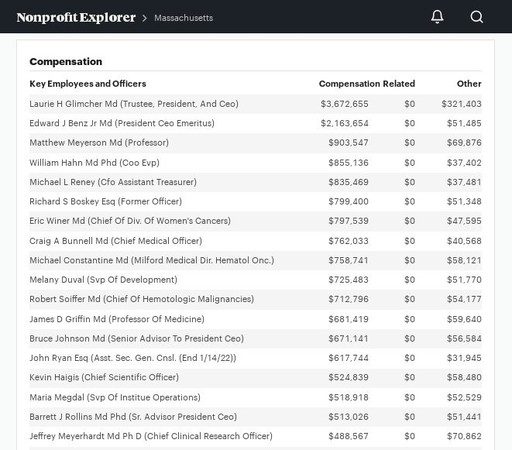Click the Other column header
Image resolution: width=512 pixels, height=450 pixels.
pyautogui.click(x=469, y=84)
